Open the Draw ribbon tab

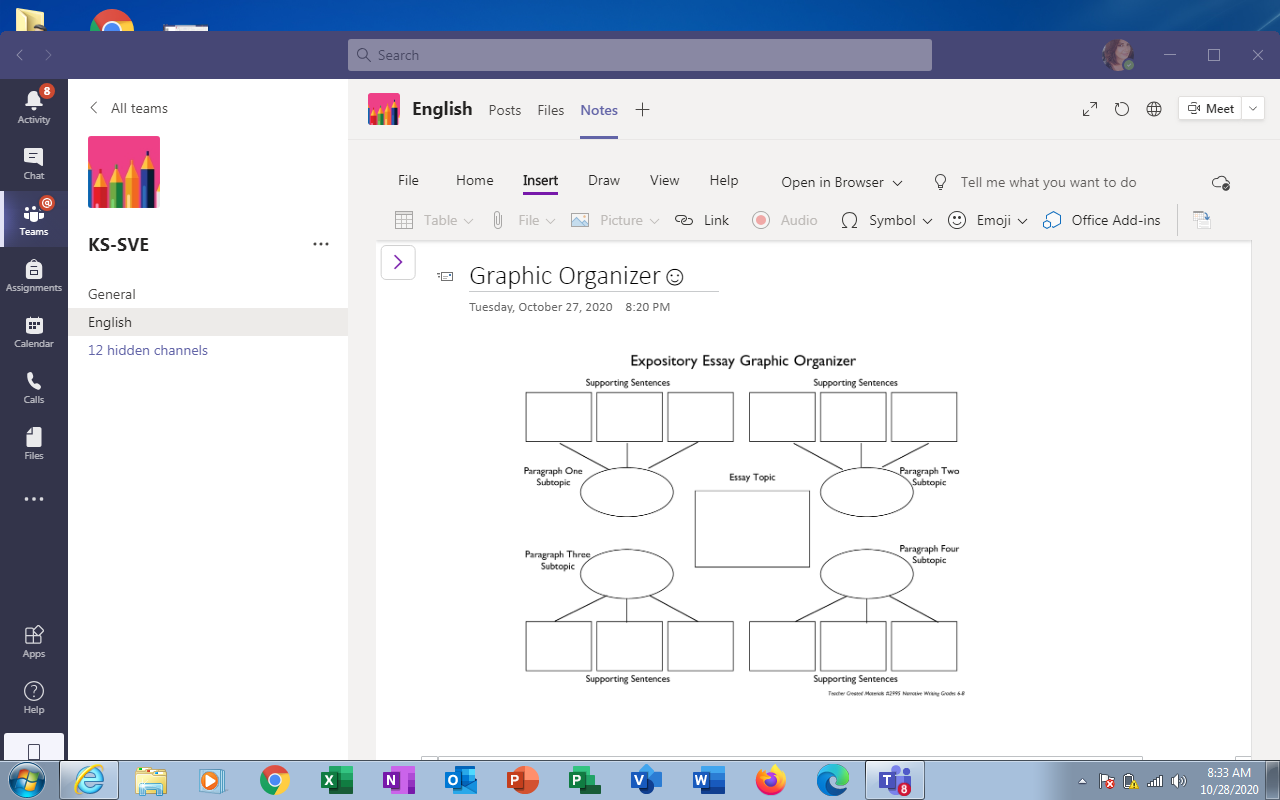click(604, 181)
